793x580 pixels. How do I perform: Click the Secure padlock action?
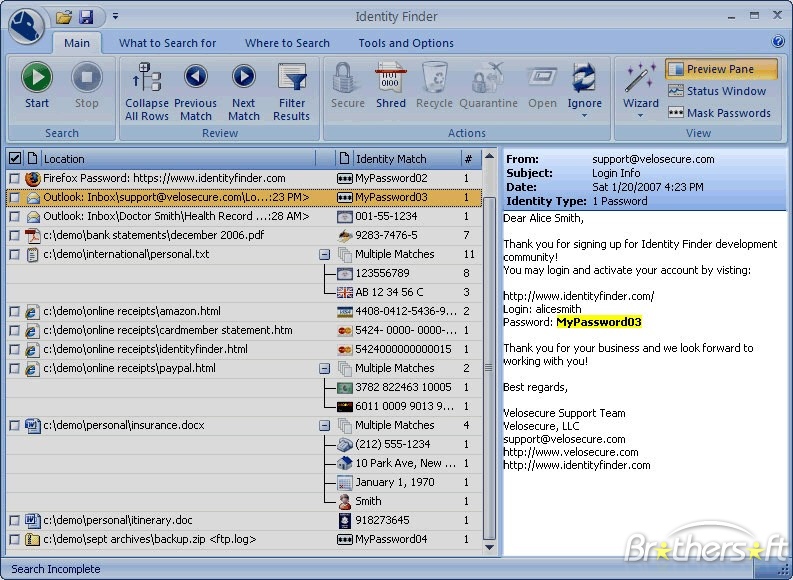[347, 77]
